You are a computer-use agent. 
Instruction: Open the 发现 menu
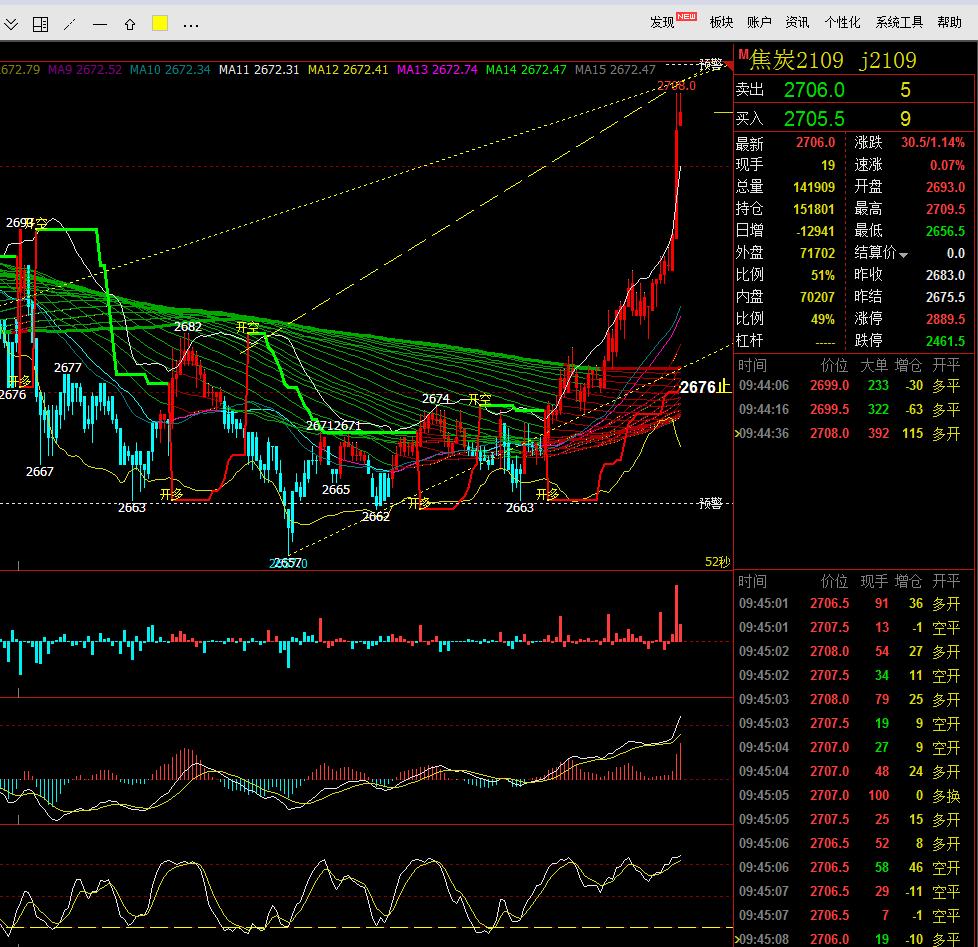coord(662,22)
